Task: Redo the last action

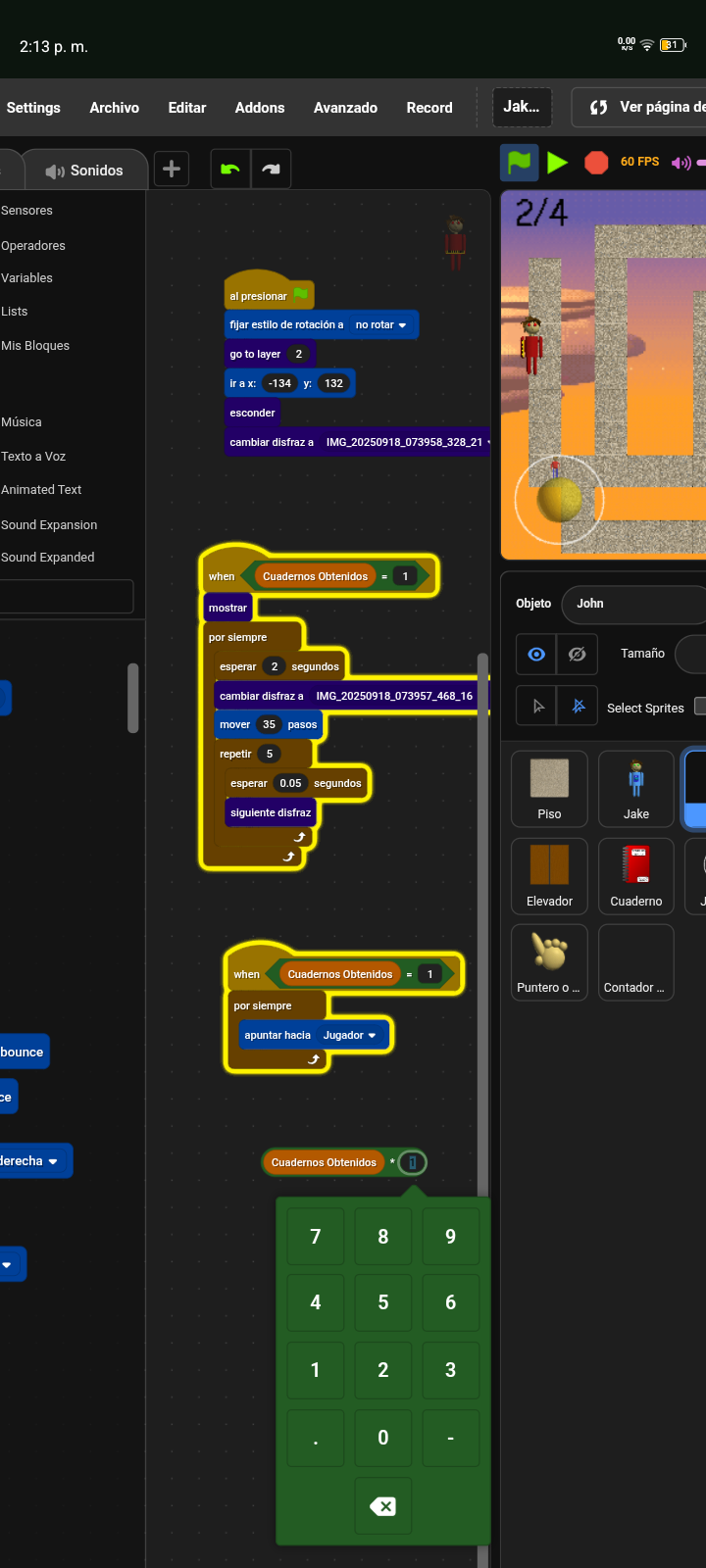Action: 272,170
